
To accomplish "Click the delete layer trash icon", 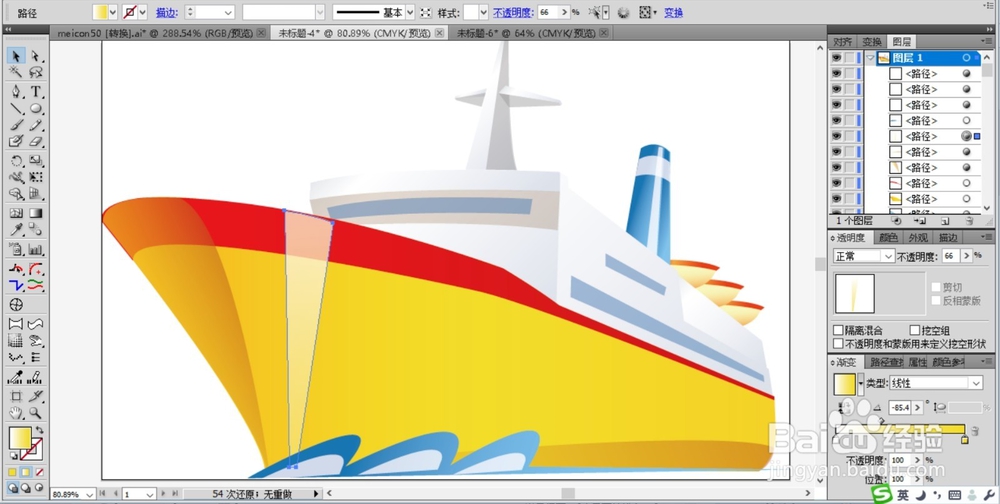I will pyautogui.click(x=969, y=221).
